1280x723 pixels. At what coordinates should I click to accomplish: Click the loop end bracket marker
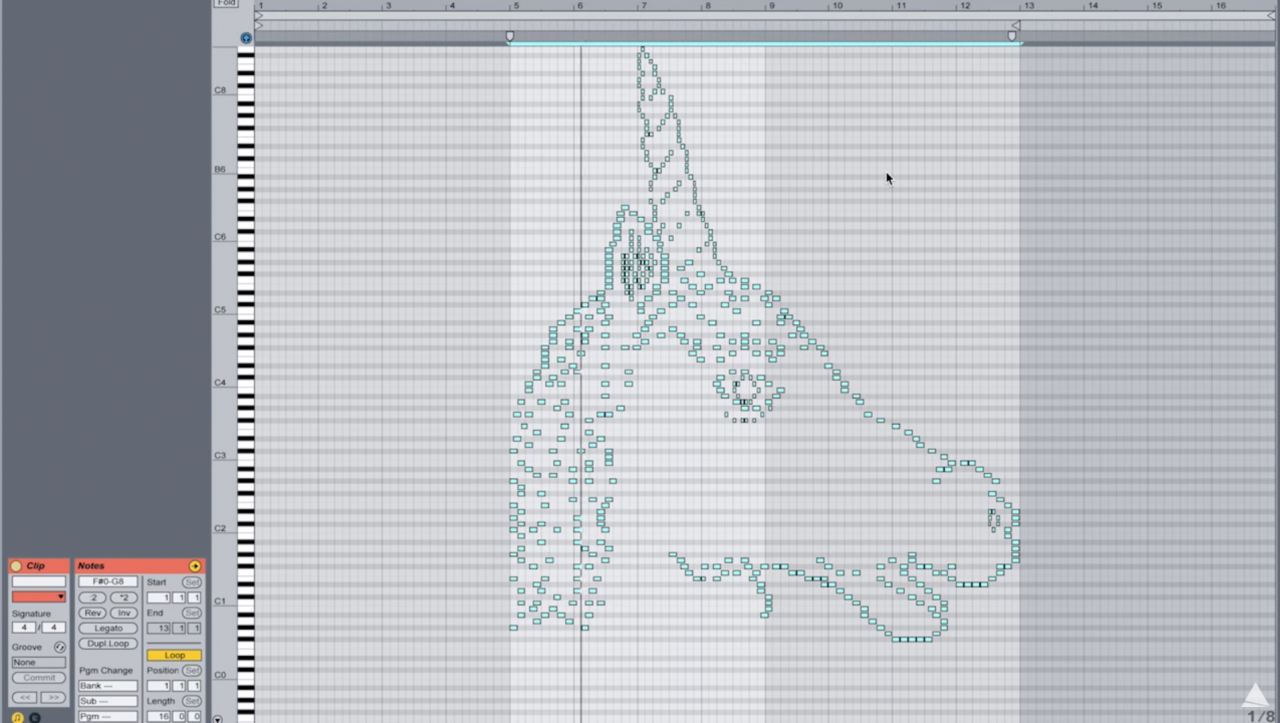(x=1011, y=36)
